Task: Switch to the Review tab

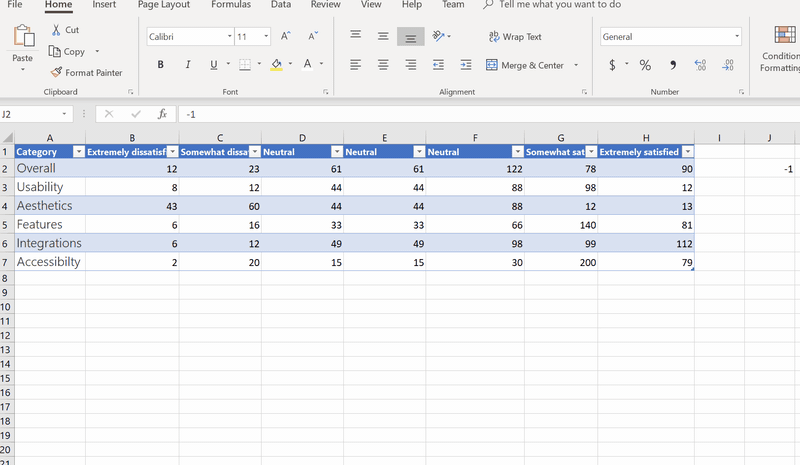Action: (326, 5)
